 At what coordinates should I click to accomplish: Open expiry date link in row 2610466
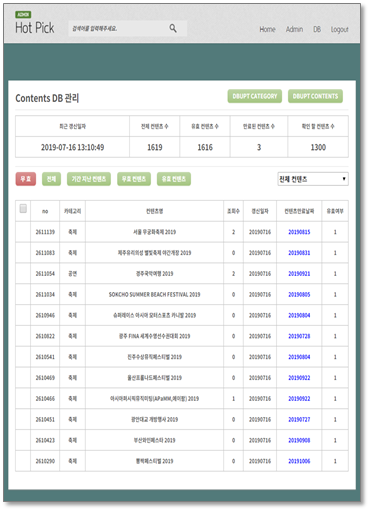pyautogui.click(x=299, y=399)
